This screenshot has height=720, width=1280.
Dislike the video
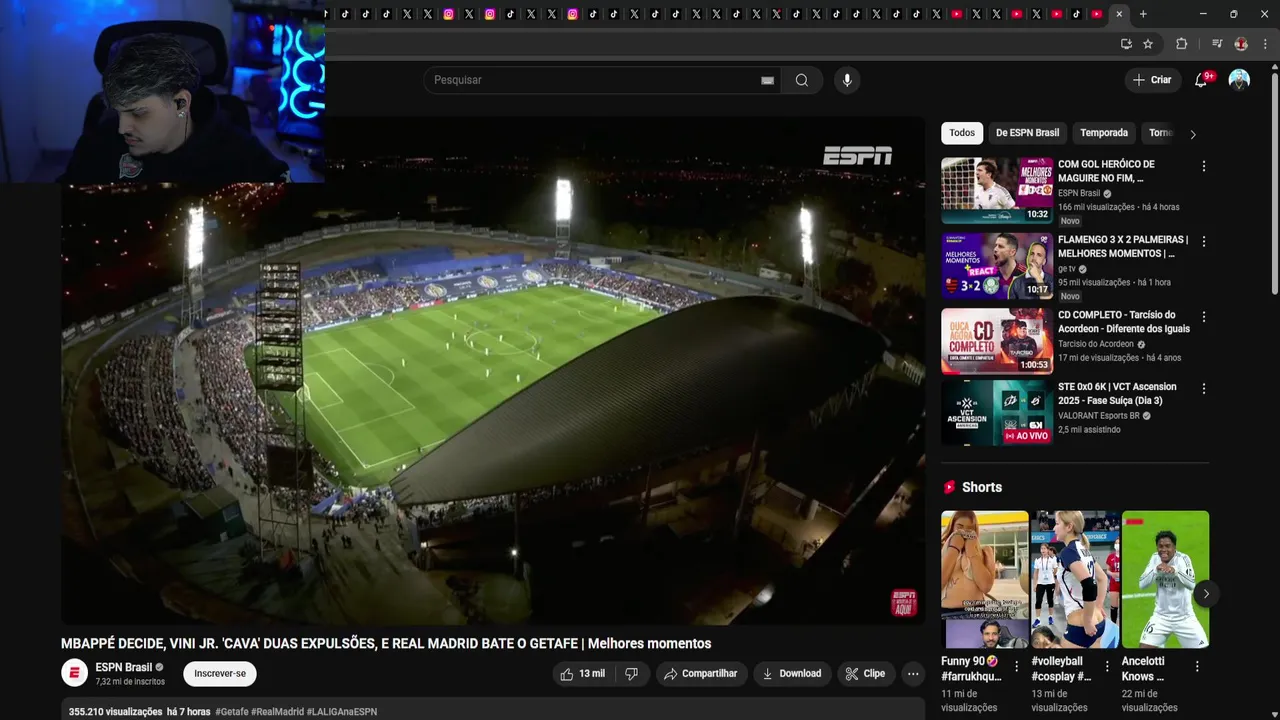(x=631, y=674)
